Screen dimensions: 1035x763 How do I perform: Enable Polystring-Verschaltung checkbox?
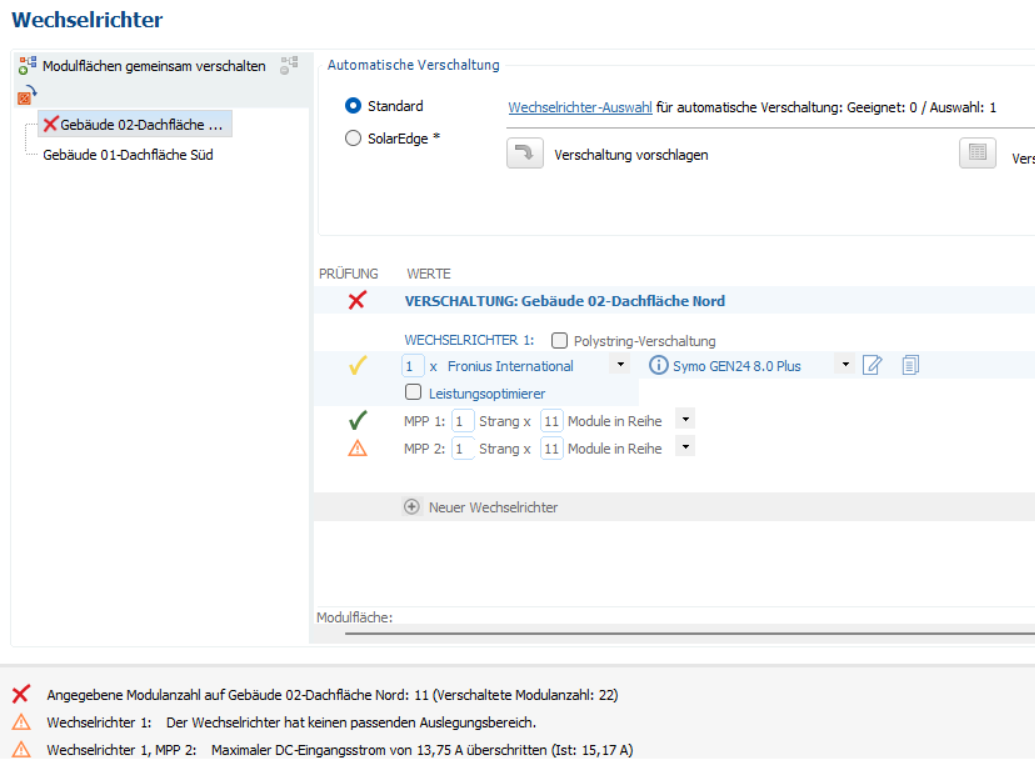pyautogui.click(x=559, y=341)
